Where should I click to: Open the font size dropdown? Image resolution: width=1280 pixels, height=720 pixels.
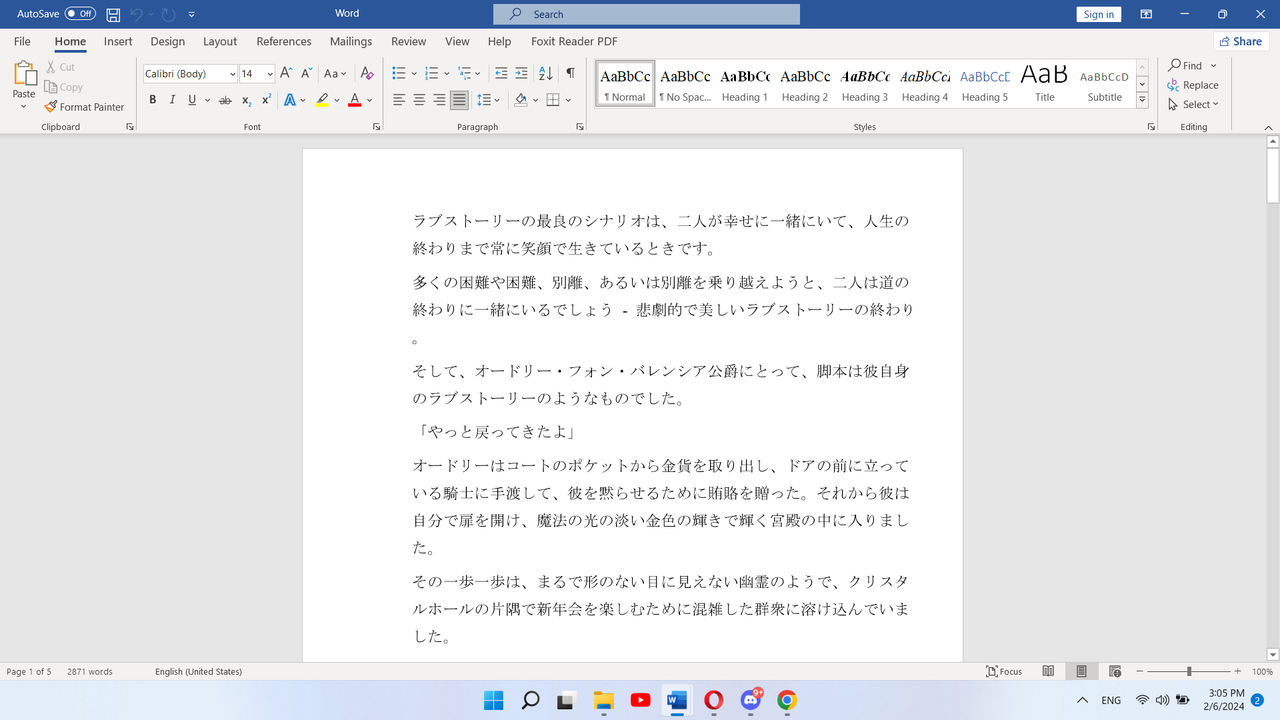[270, 74]
